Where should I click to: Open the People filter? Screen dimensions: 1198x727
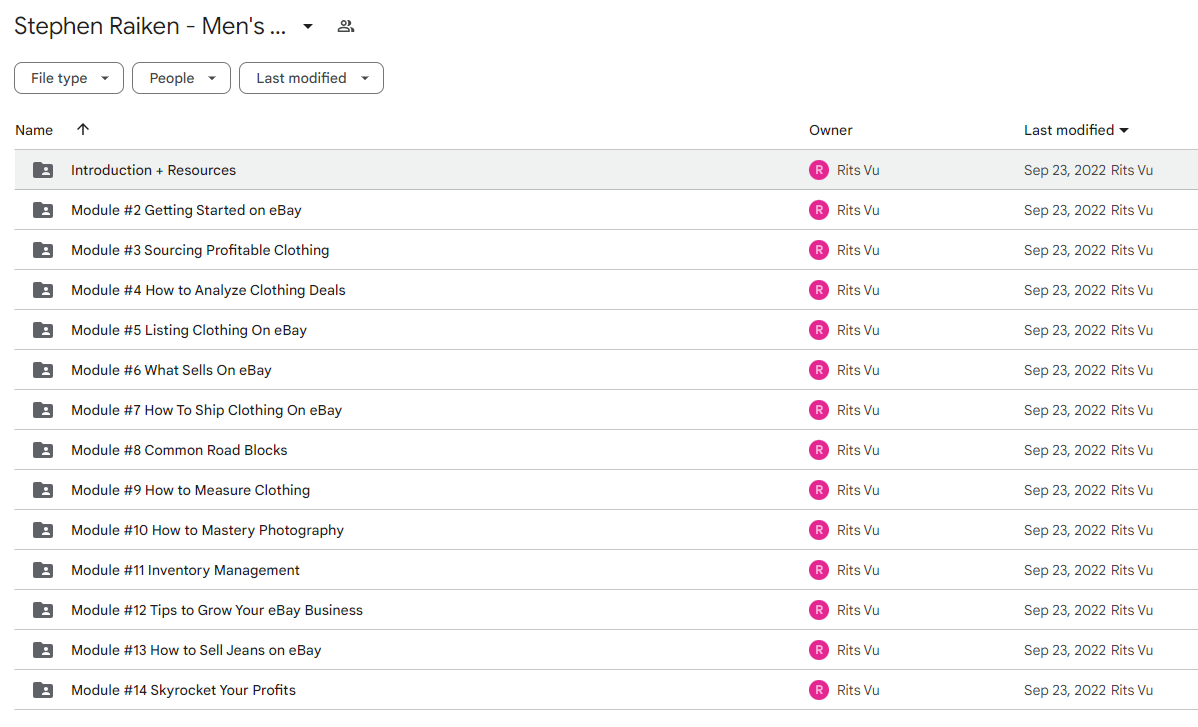coord(181,78)
